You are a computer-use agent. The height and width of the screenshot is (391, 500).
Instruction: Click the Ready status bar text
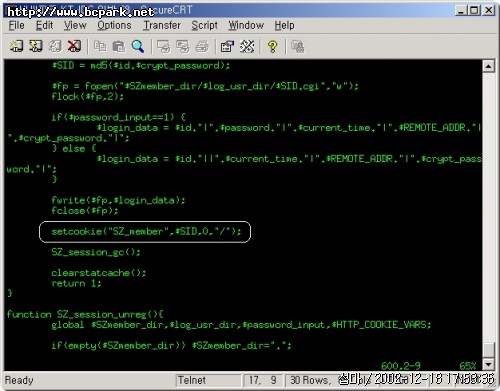click(x=19, y=380)
